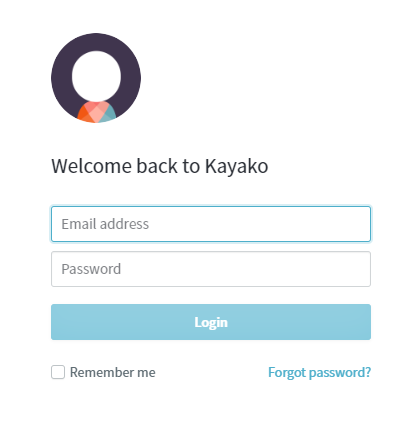406x422 pixels.
Task: Open the Forgot password? link
Action: (x=320, y=372)
